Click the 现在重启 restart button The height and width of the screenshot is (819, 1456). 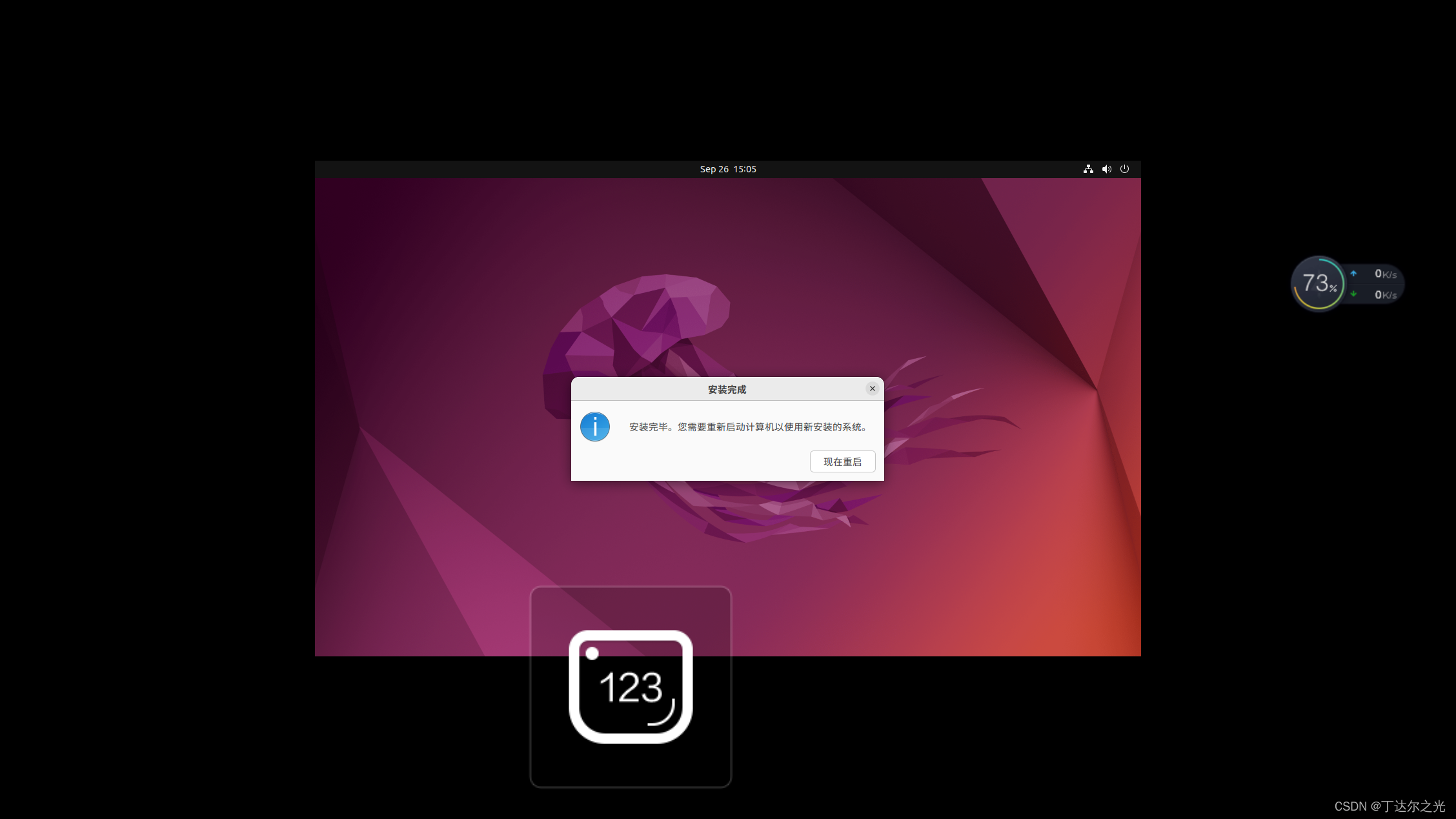[842, 461]
